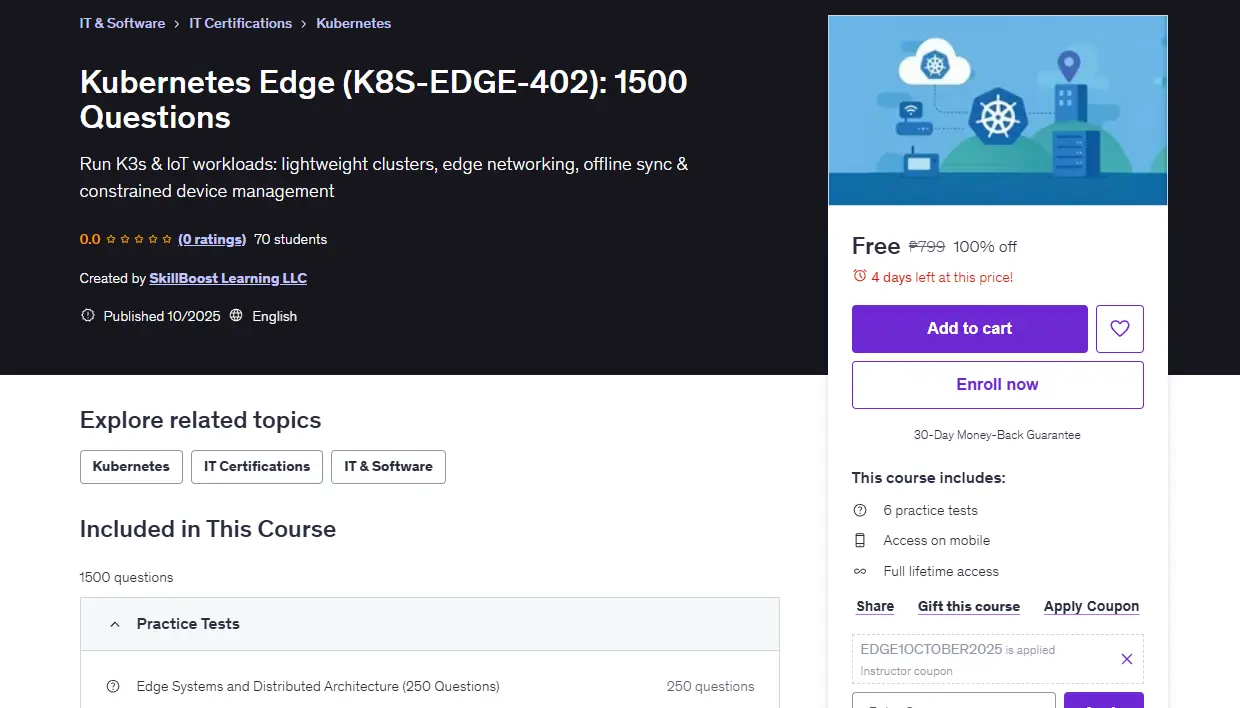
Task: Select the IT & Software topic chip
Action: click(388, 467)
